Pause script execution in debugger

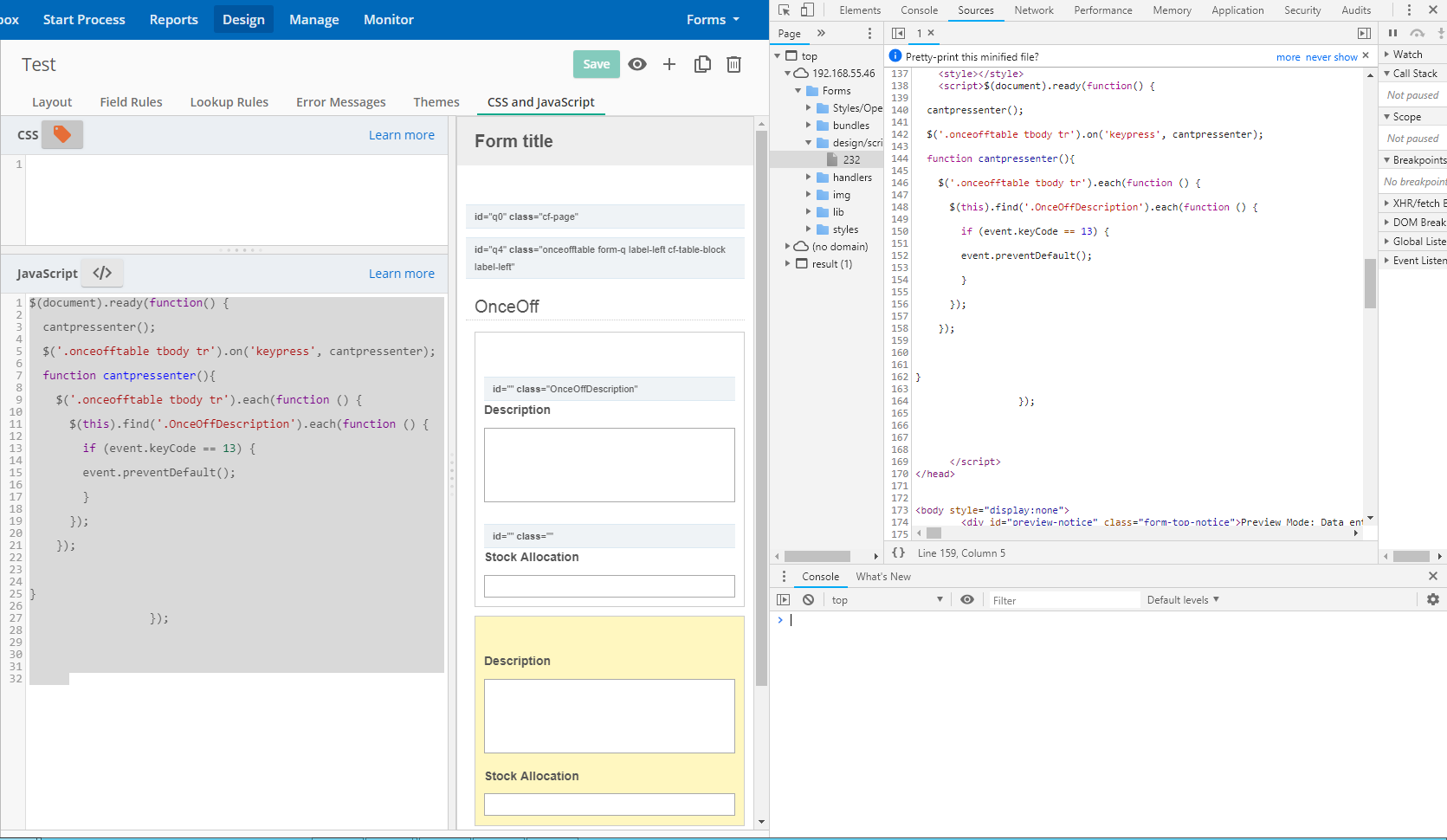coord(1392,33)
